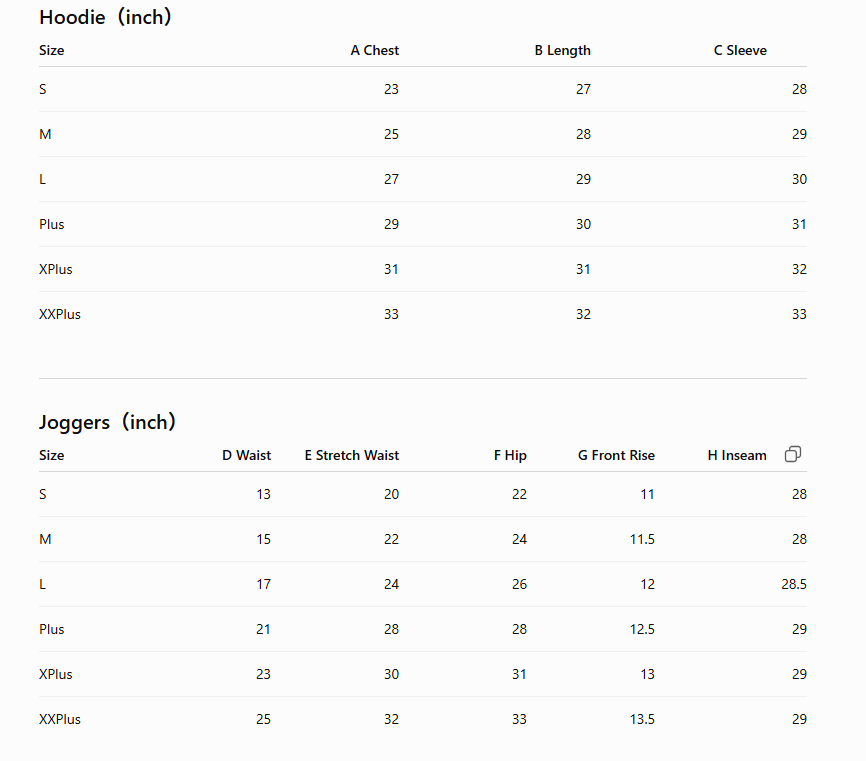Viewport: 866px width, 761px height.
Task: Click the A Chest column header
Action: pos(374,50)
